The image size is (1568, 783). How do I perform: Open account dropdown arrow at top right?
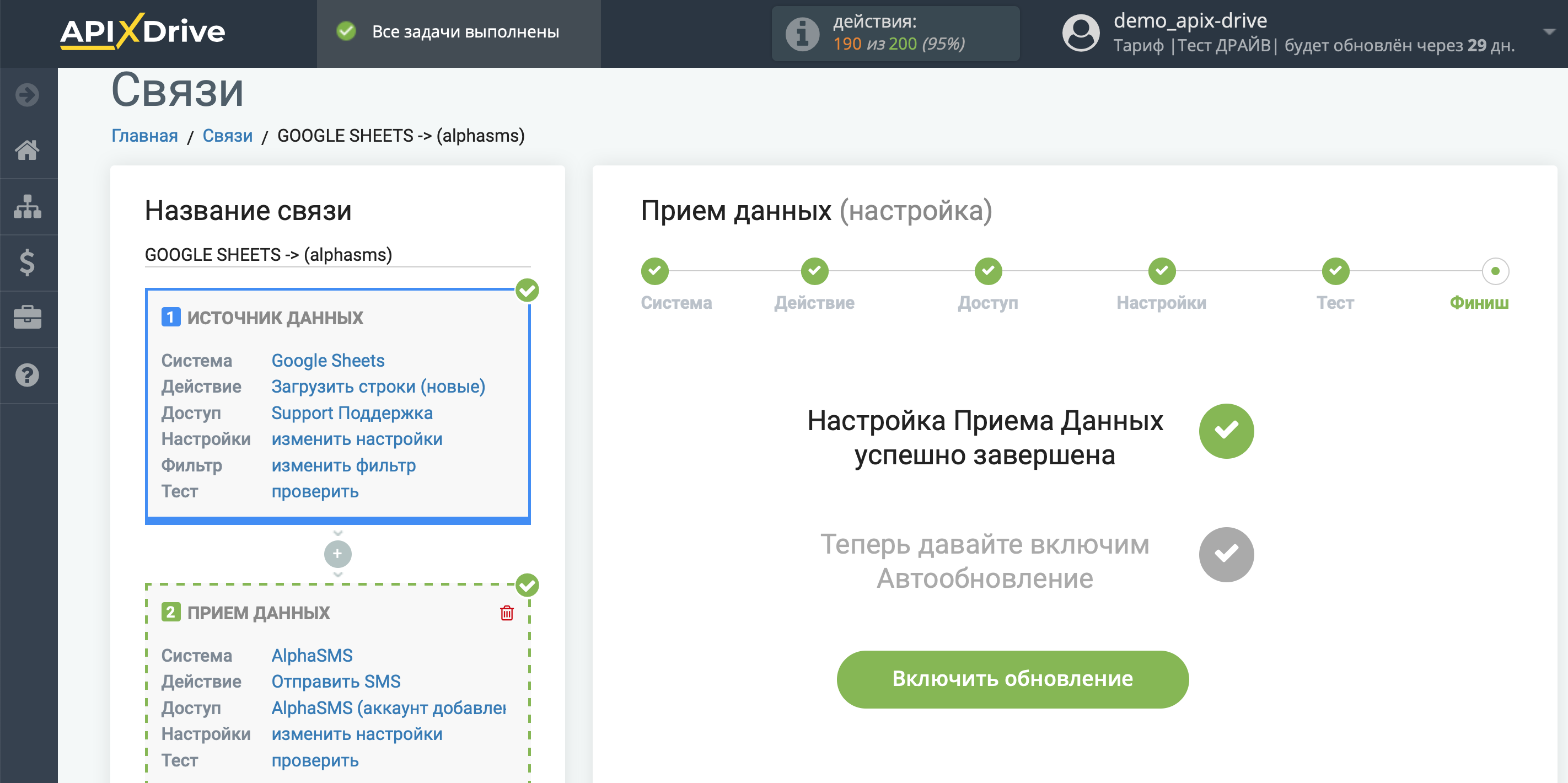1549,31
